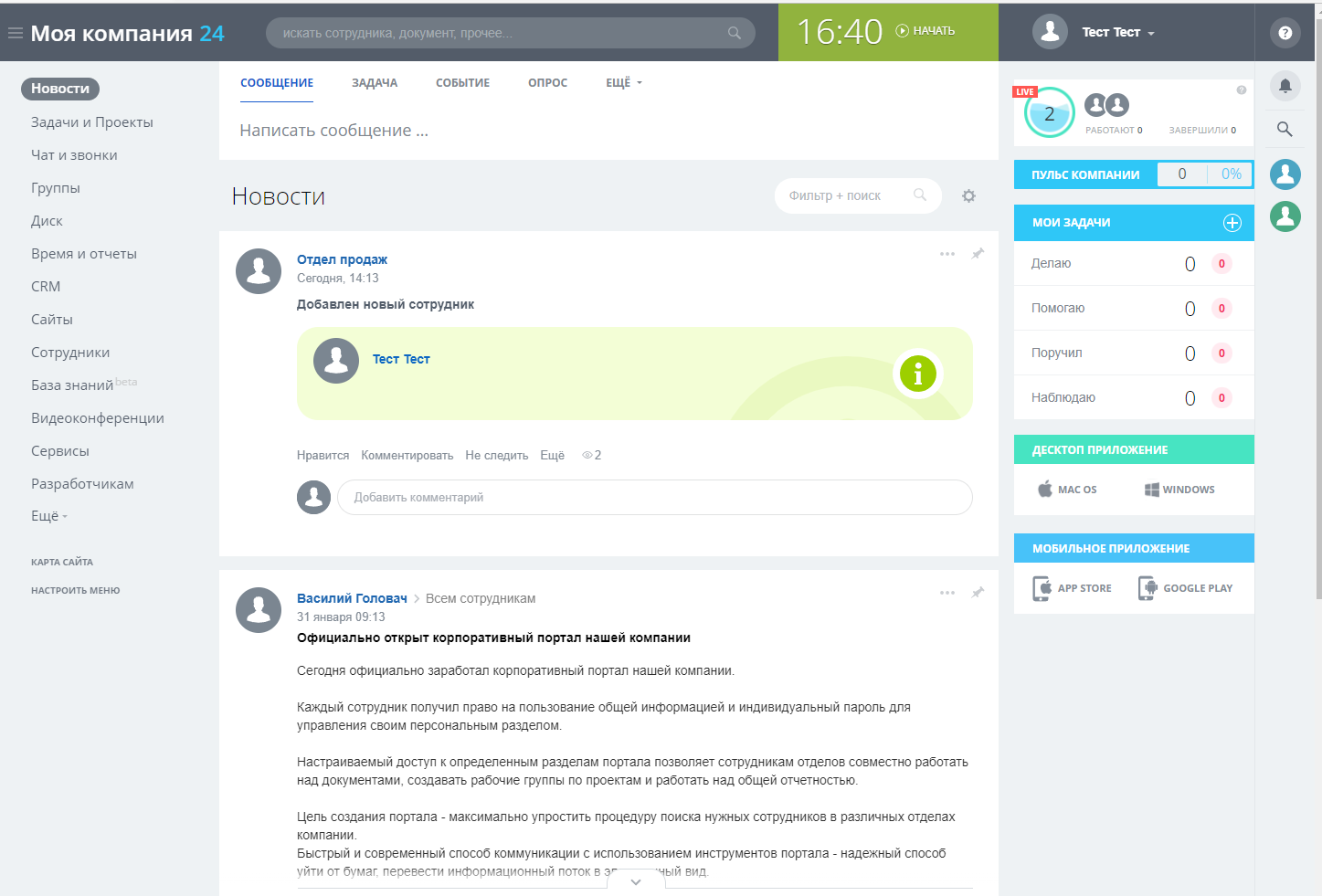1322x896 pixels.
Task: Go to CRM section
Action: pyautogui.click(x=46, y=287)
